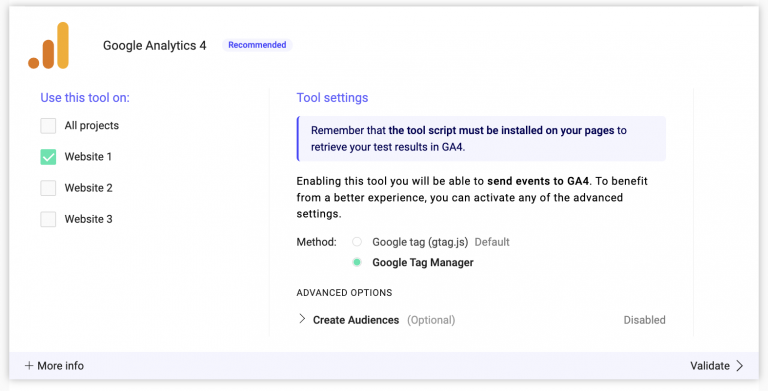This screenshot has height=391, width=768.
Task: Click the Tool settings heading
Action: coord(332,98)
